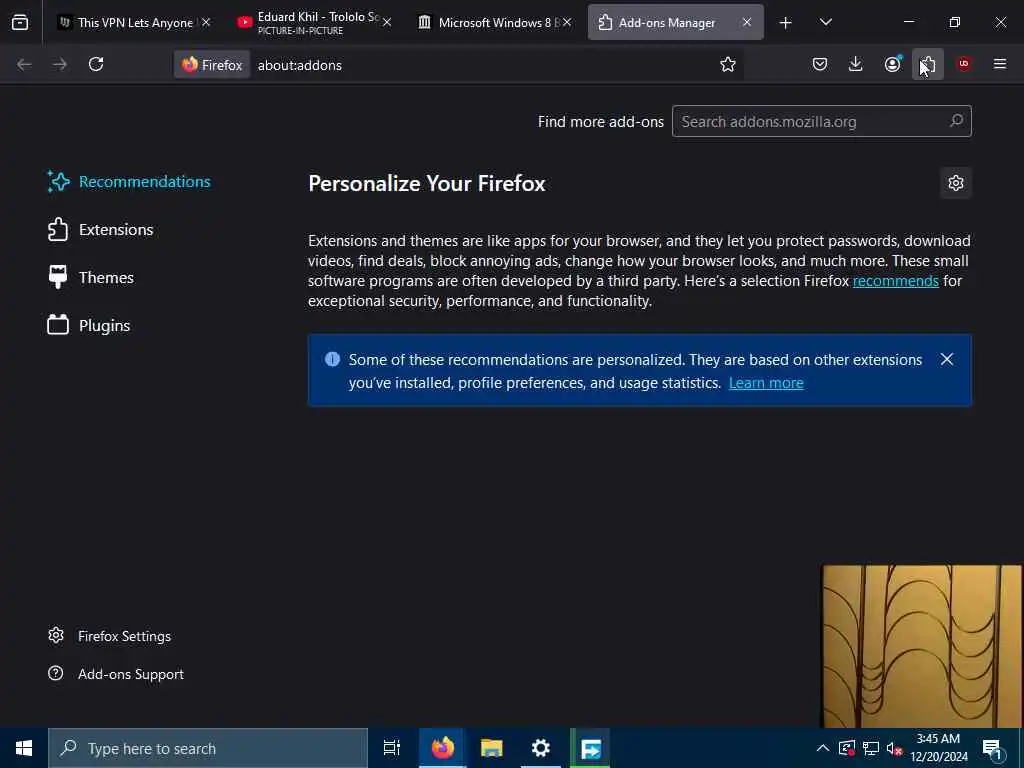1024x768 pixels.
Task: Close the Add-ons Manager tab
Action: (x=746, y=22)
